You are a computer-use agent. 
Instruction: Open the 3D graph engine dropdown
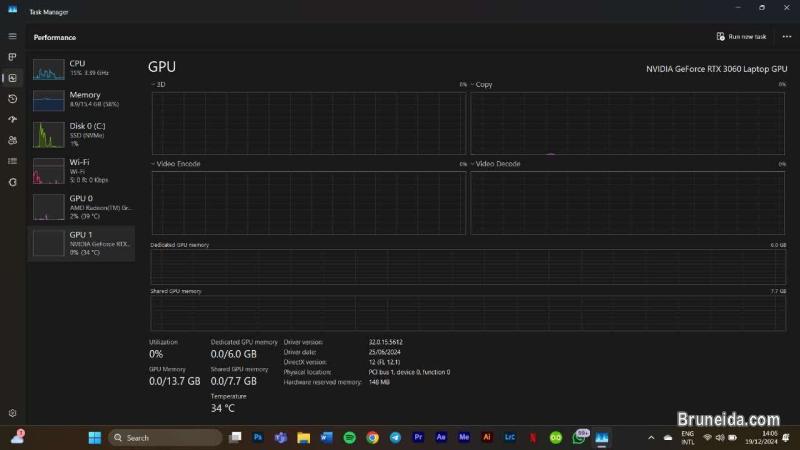point(158,85)
